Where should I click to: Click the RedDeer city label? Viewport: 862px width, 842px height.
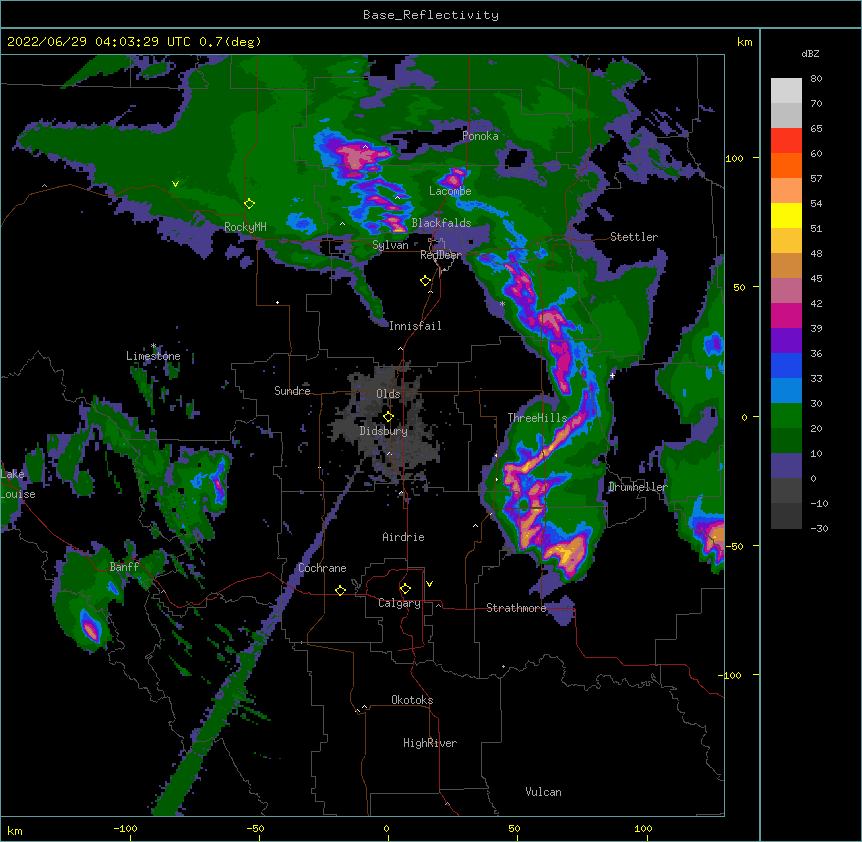441,255
